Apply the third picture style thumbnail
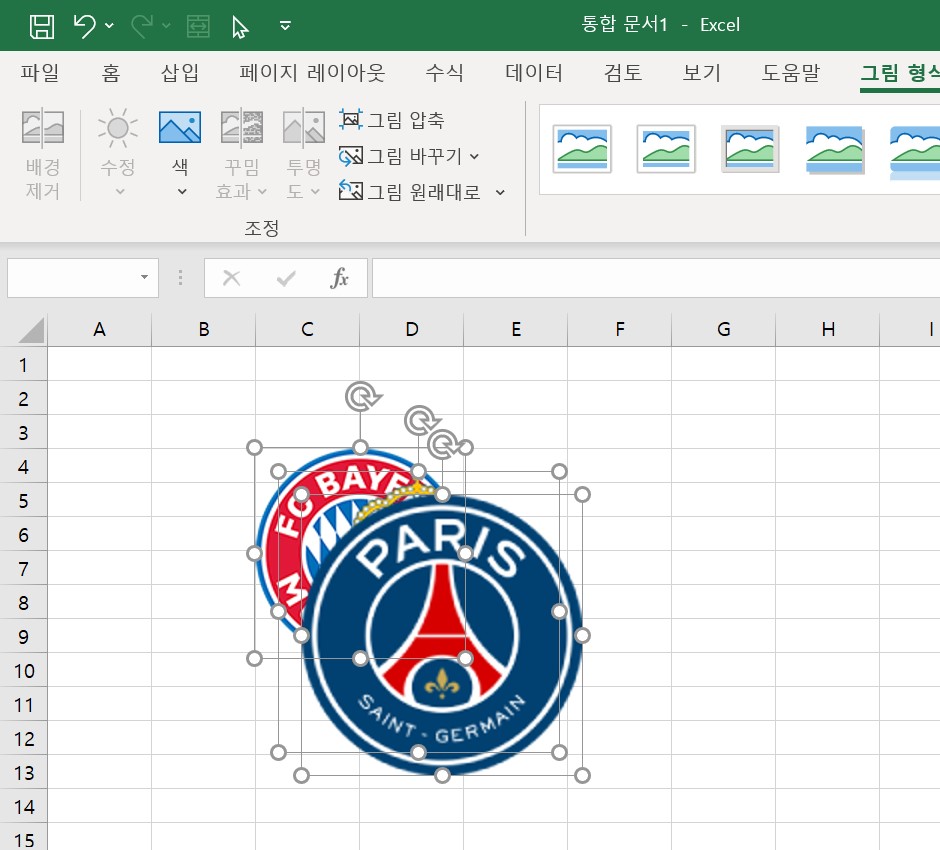The width and height of the screenshot is (940, 850). pos(750,149)
